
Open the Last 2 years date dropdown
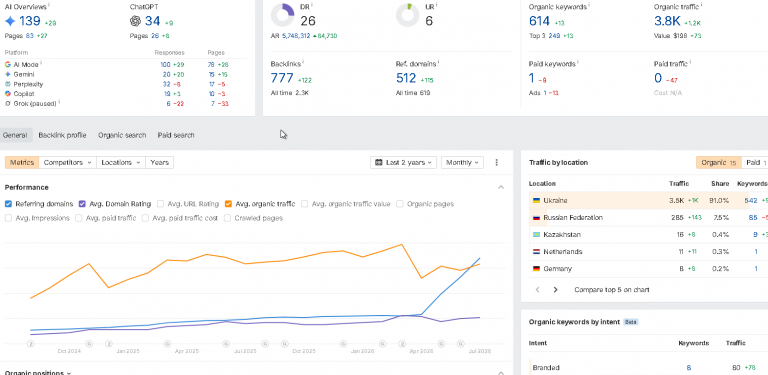[404, 163]
